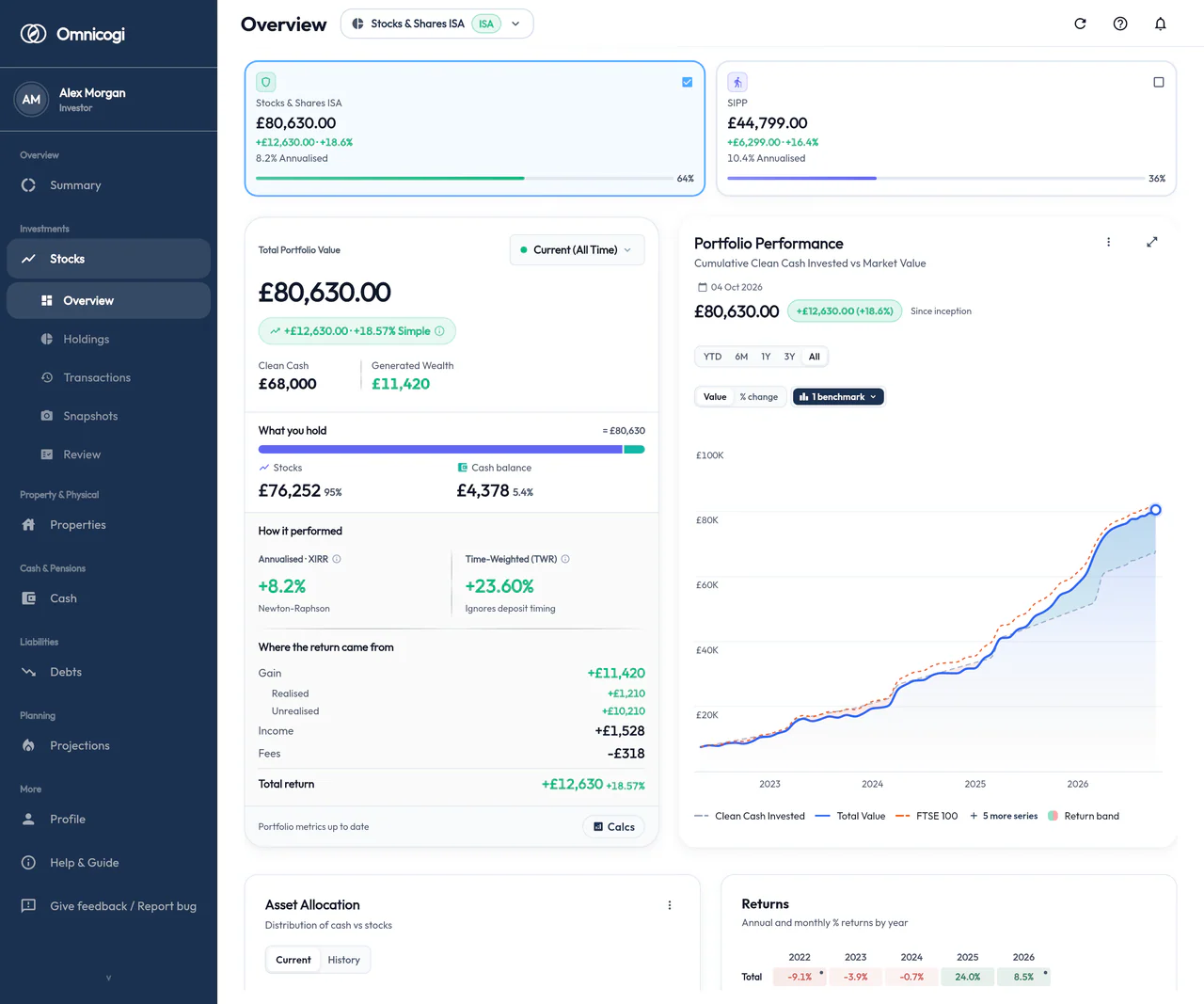Expand Portfolio Performance chart to fullscreen

(x=1152, y=242)
